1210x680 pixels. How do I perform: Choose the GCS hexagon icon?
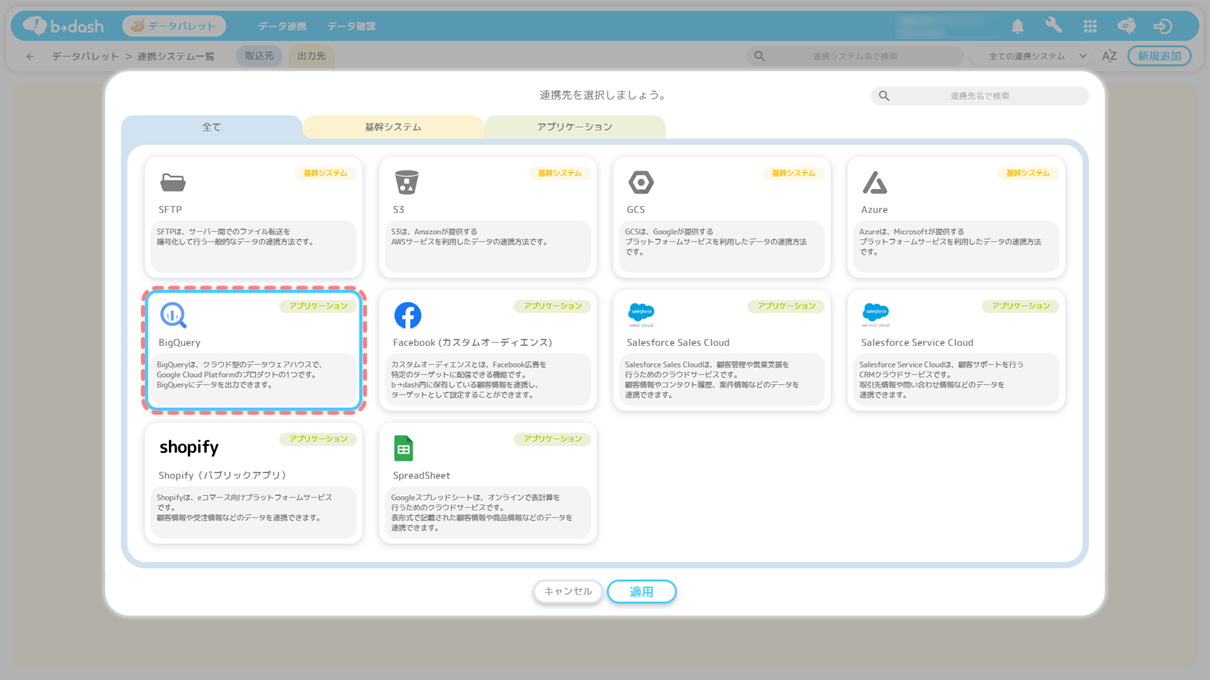coord(641,182)
